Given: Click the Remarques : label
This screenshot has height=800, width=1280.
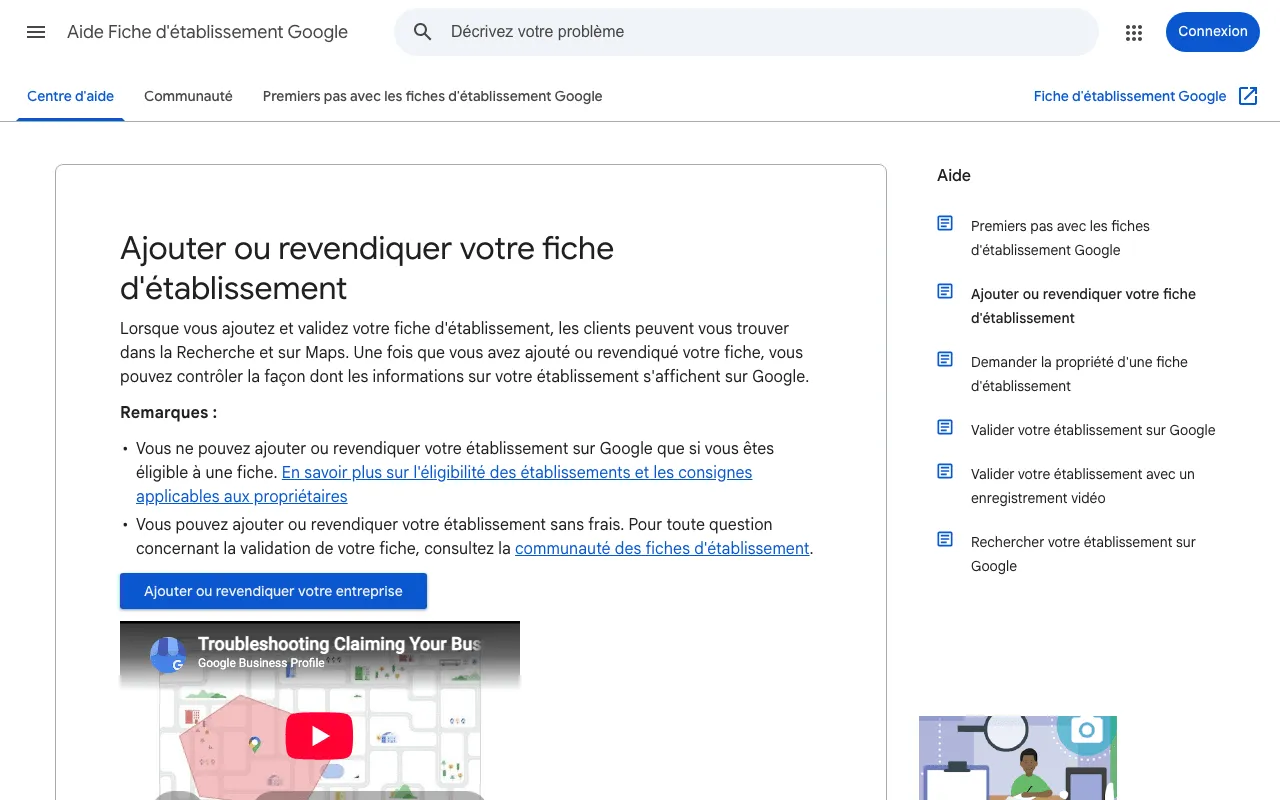Looking at the screenshot, I should click(168, 412).
